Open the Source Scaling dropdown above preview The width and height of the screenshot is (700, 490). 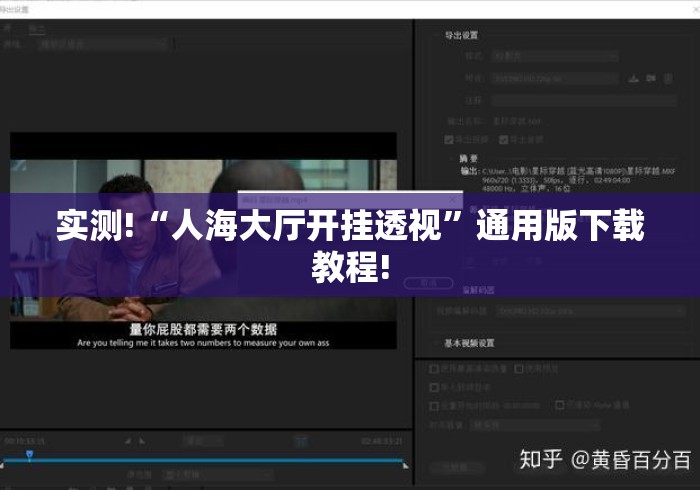click(x=104, y=44)
